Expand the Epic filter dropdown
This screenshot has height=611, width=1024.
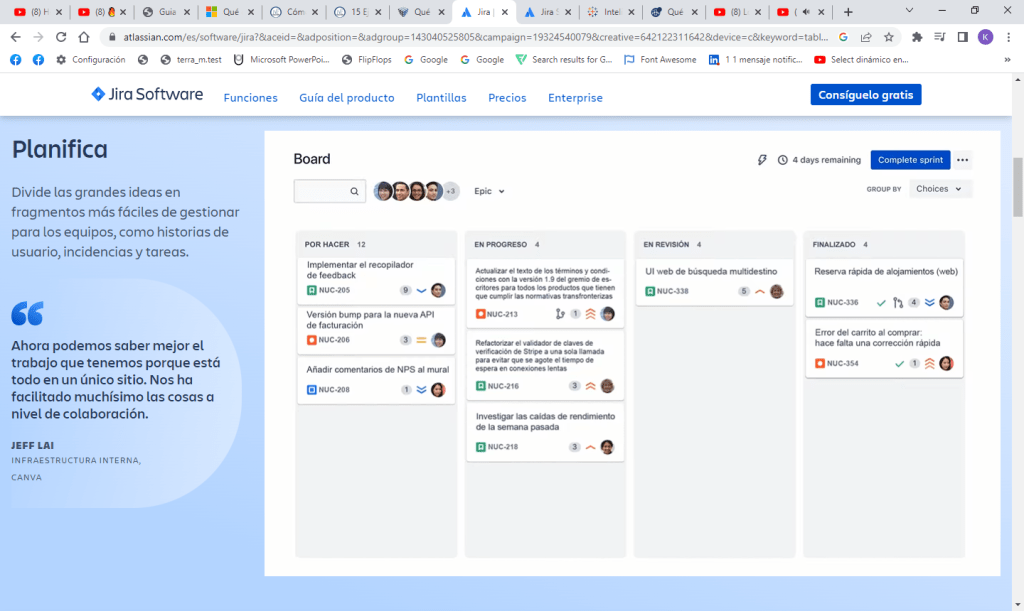coord(489,191)
